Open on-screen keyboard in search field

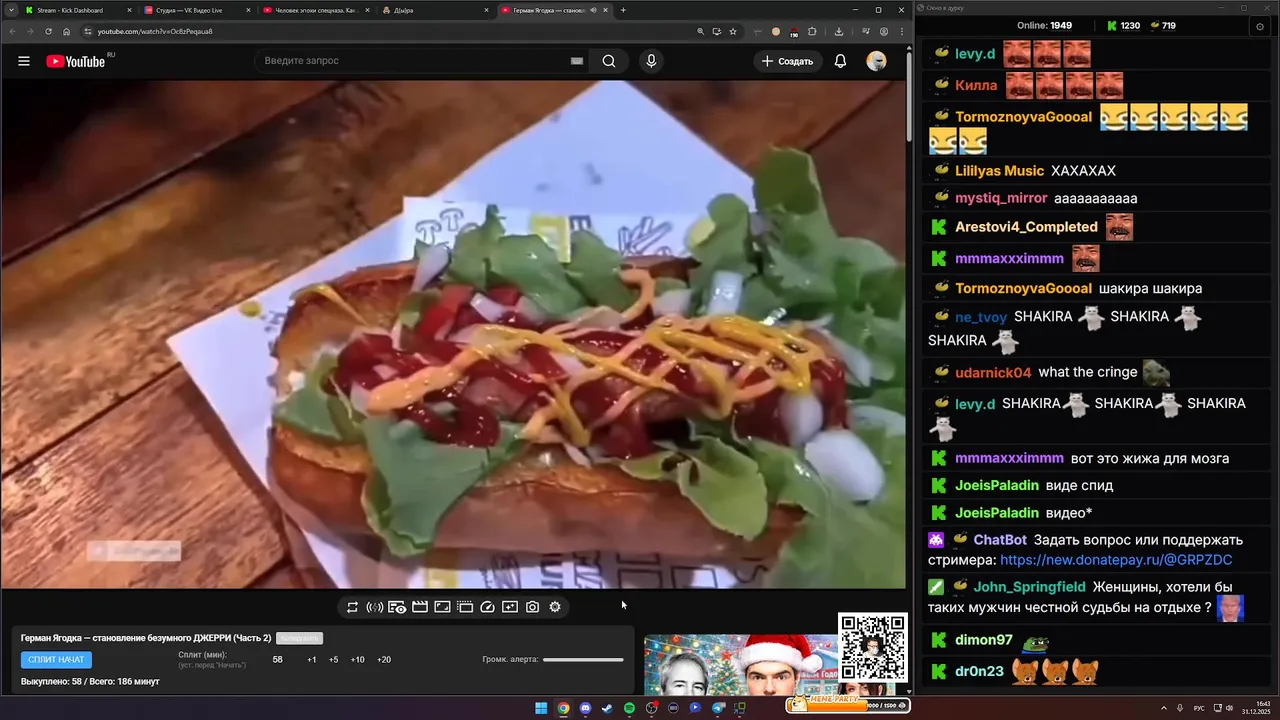[577, 61]
